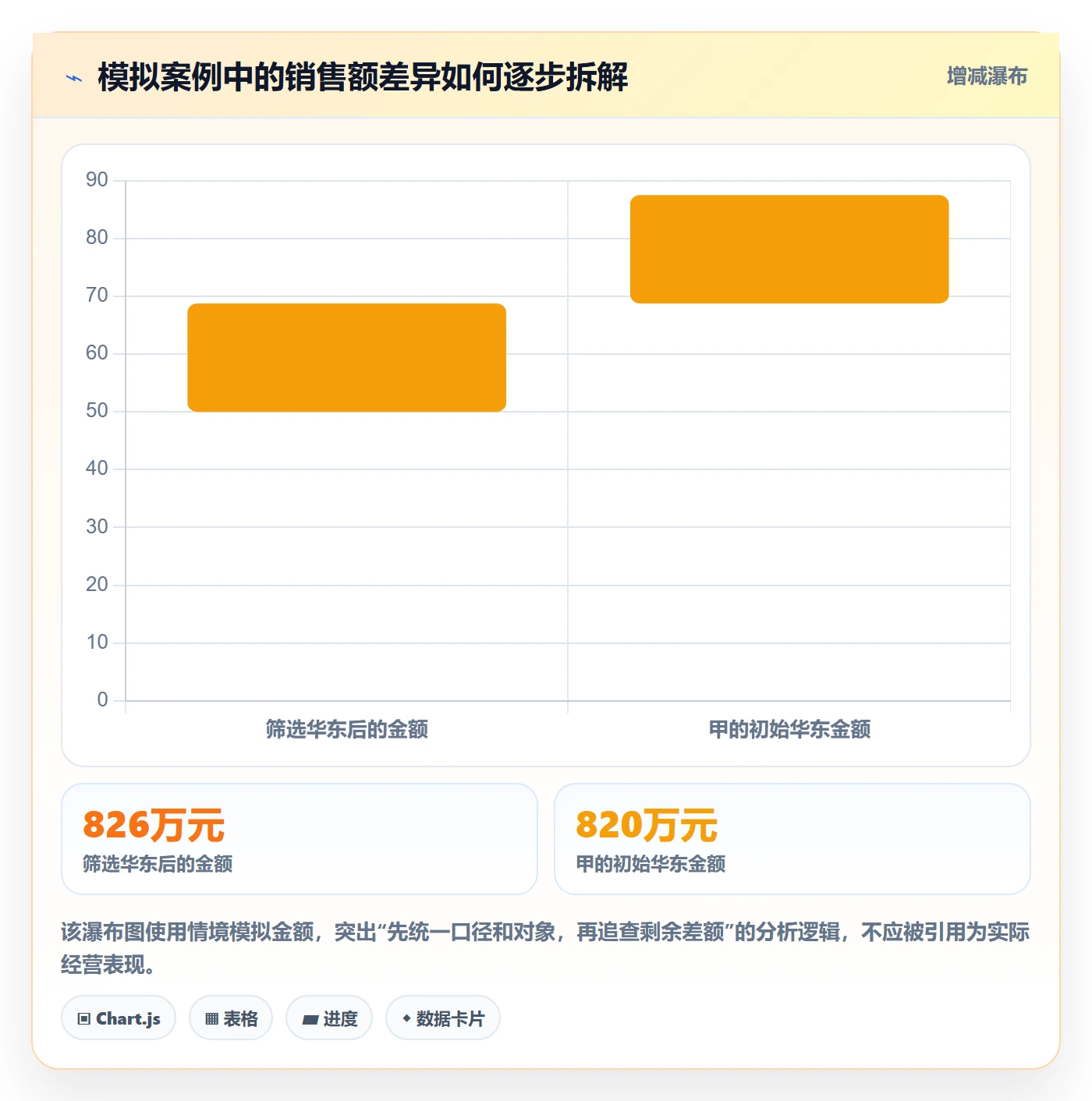Click y-axis value 90
Viewport: 1092px width, 1101px height.
97,179
